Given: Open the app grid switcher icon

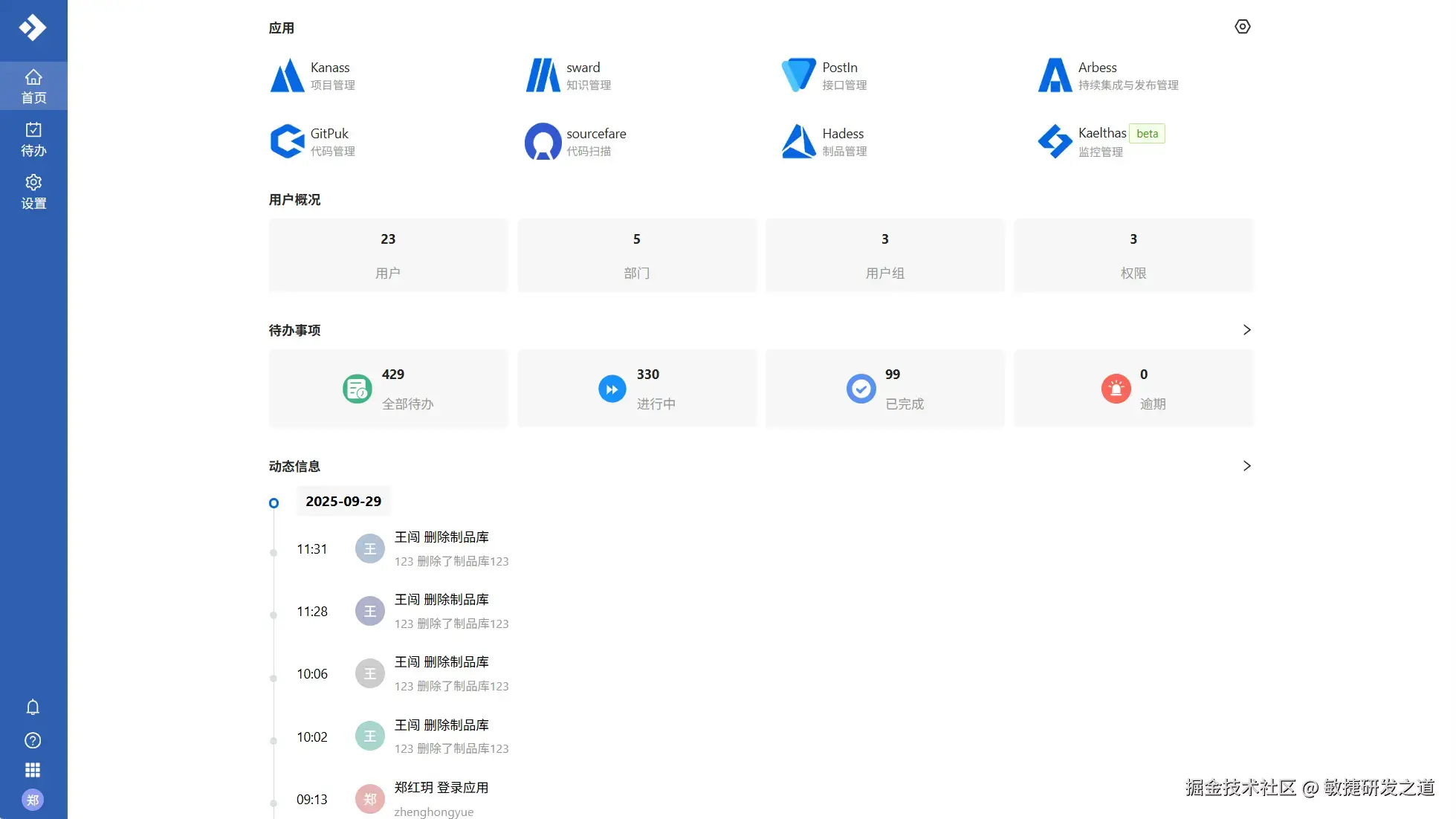Looking at the screenshot, I should [x=33, y=770].
